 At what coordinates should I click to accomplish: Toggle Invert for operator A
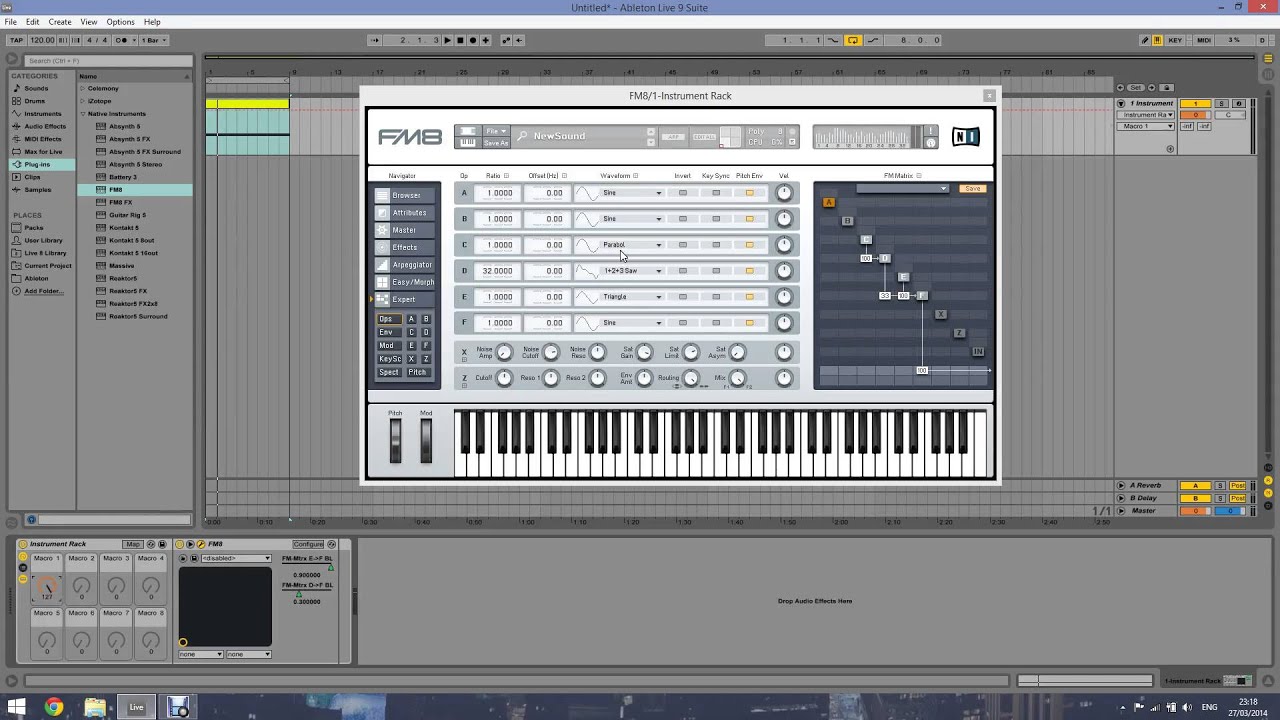pos(683,193)
